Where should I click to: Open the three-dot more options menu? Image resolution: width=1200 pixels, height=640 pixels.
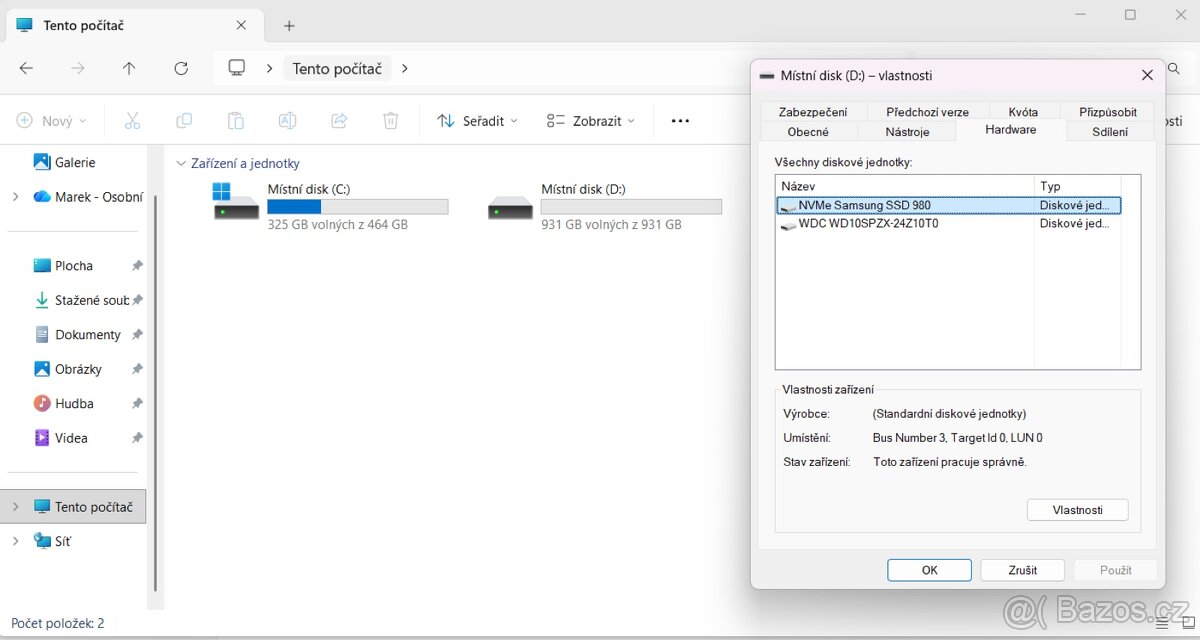click(680, 121)
